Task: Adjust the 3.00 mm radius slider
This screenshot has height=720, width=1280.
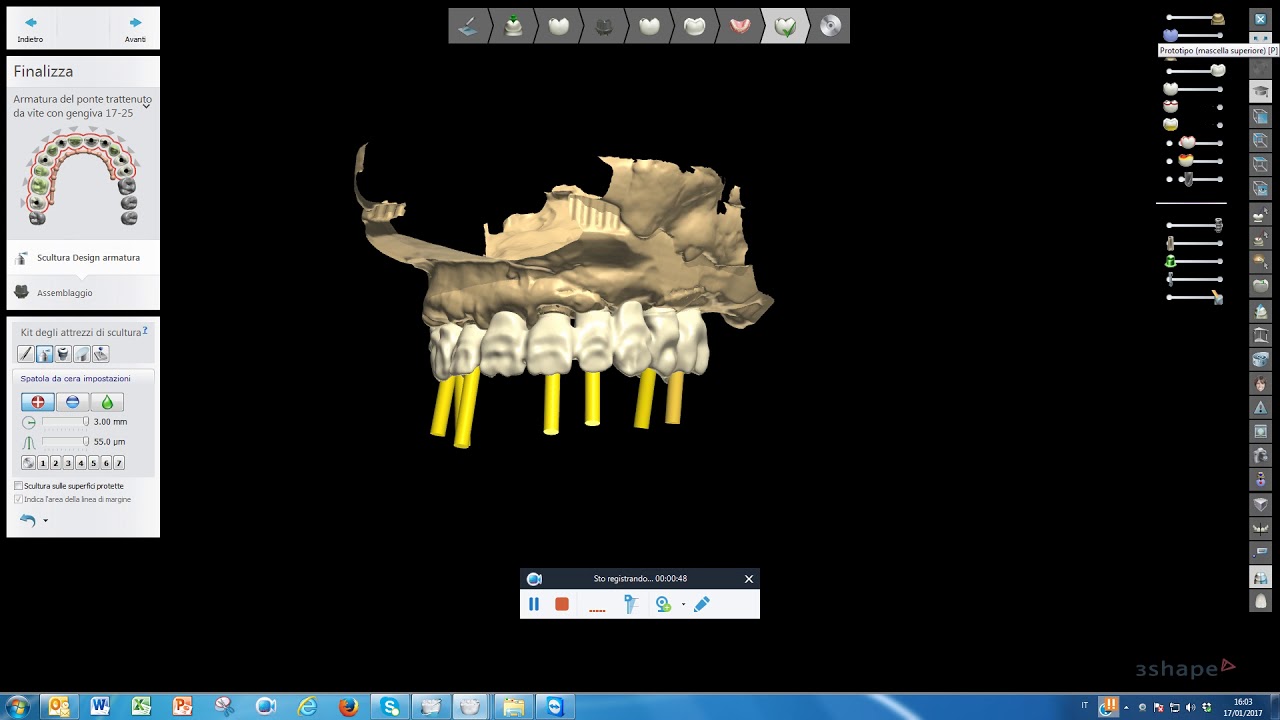Action: point(85,421)
